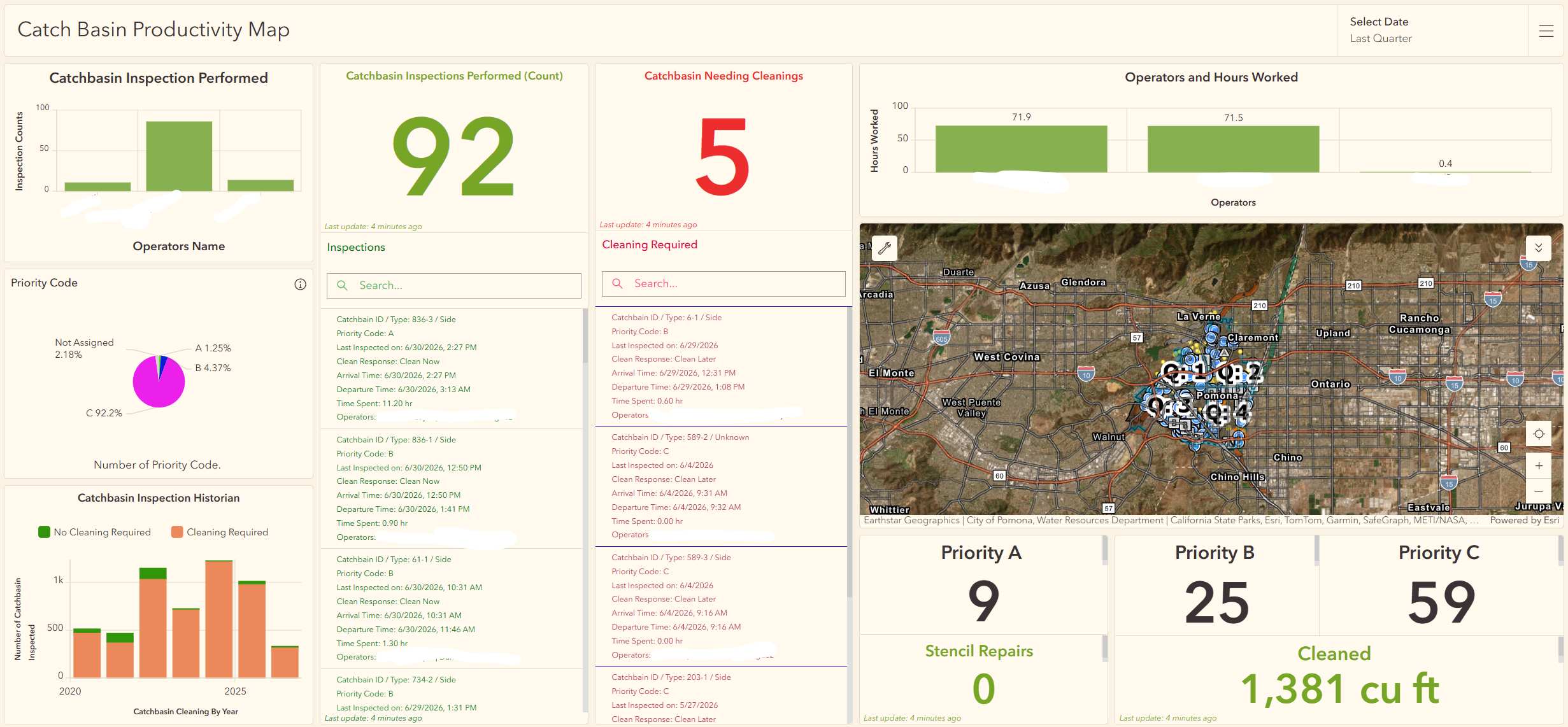Image resolution: width=1568 pixels, height=727 pixels.
Task: Toggle Cleaning Required legend series
Action: (220, 532)
